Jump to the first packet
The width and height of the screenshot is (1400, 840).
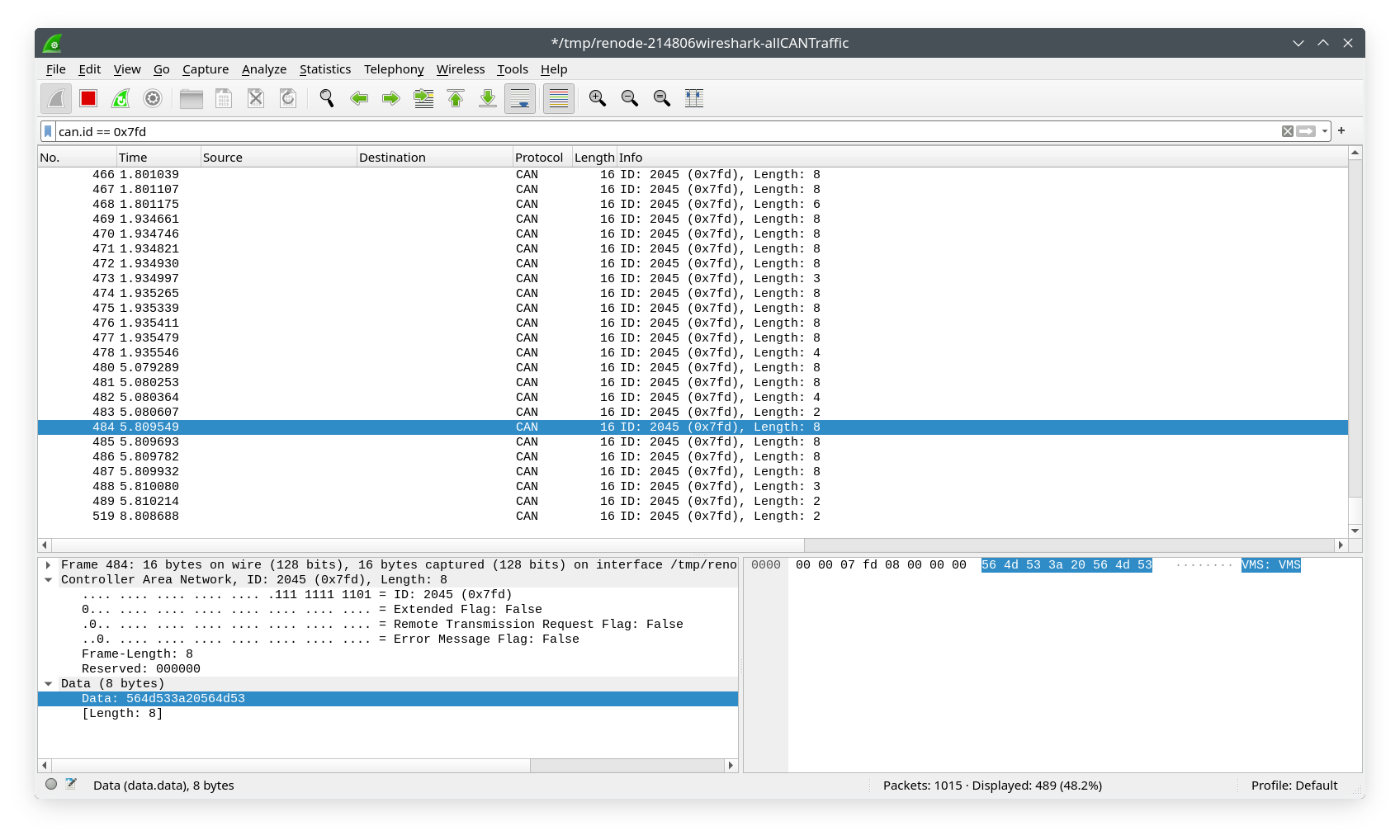coord(456,99)
